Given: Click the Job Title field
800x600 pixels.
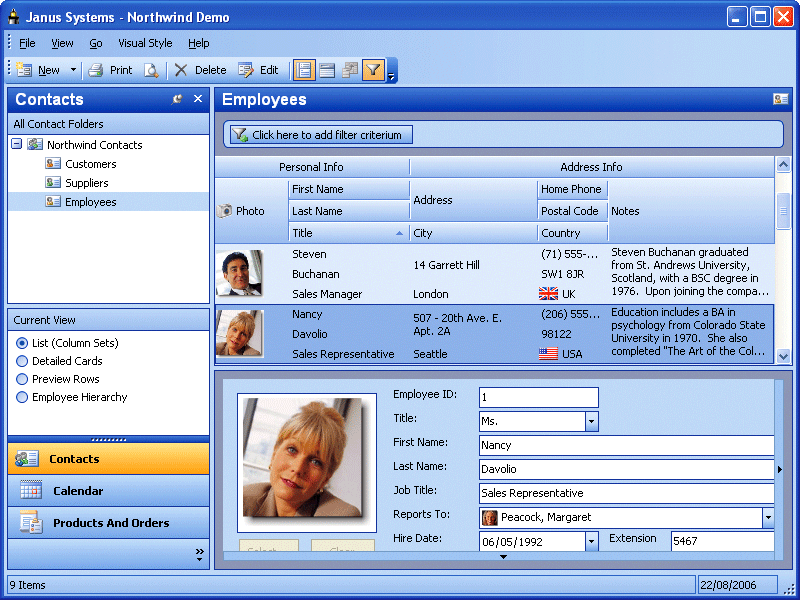Looking at the screenshot, I should tap(627, 493).
